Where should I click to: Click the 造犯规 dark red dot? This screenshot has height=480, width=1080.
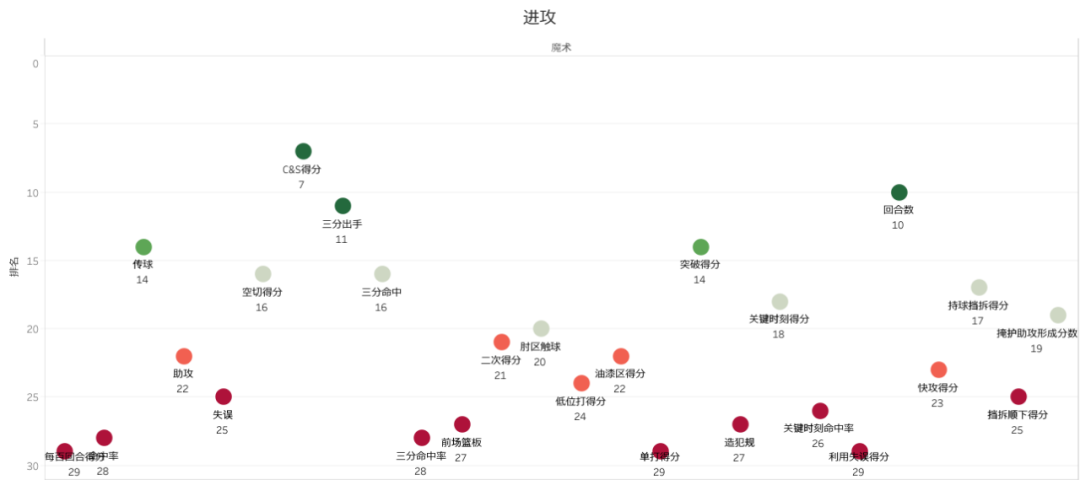coord(740,424)
